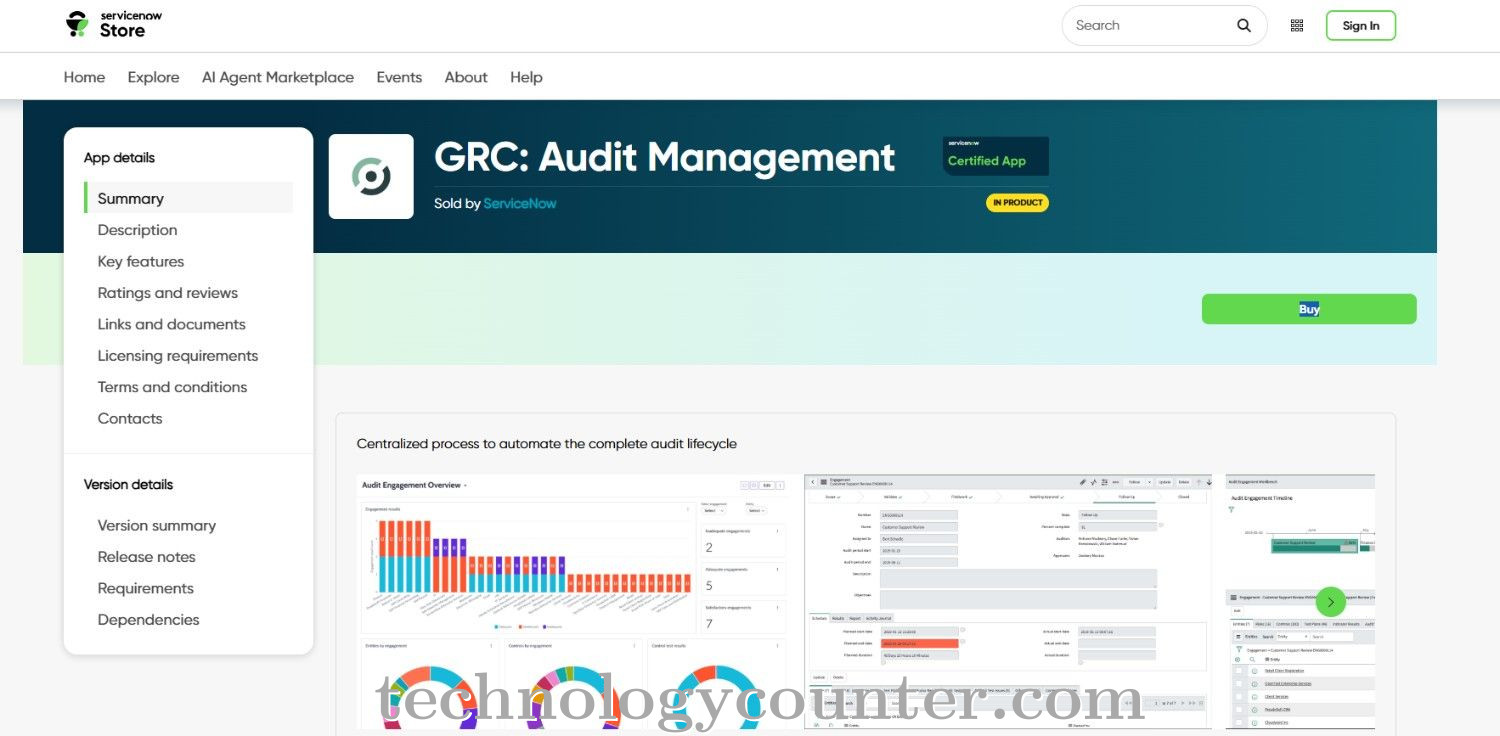The width and height of the screenshot is (1500, 736).
Task: Click the Certified App badge
Action: (994, 157)
